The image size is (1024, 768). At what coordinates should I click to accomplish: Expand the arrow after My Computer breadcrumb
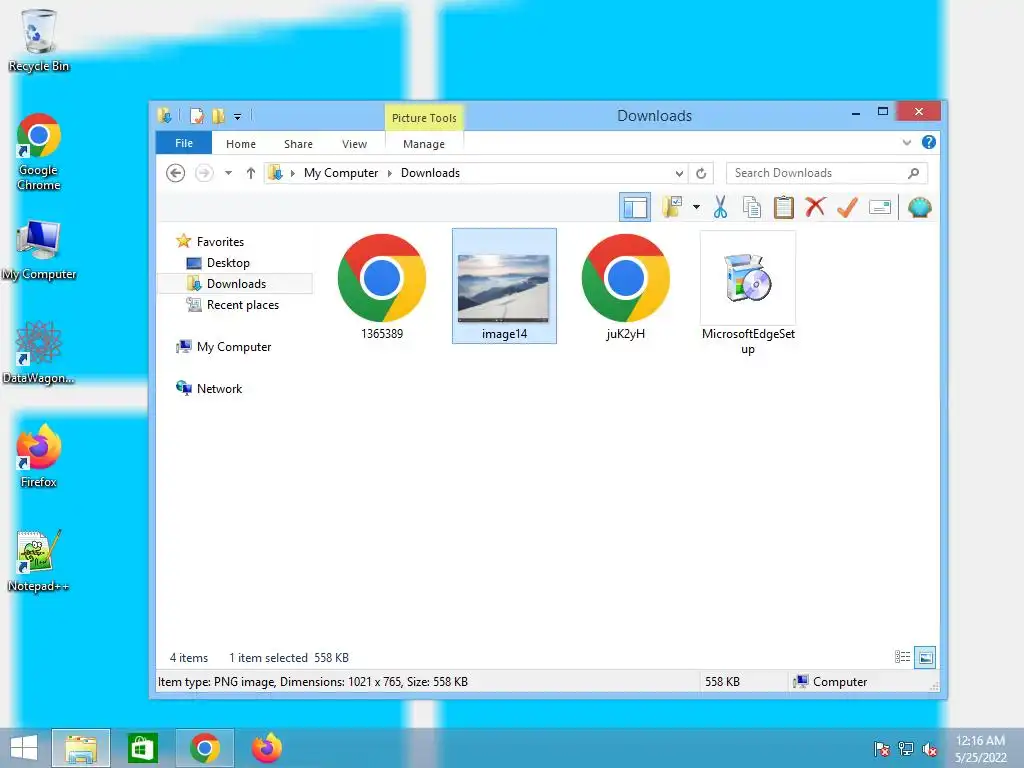(x=390, y=173)
